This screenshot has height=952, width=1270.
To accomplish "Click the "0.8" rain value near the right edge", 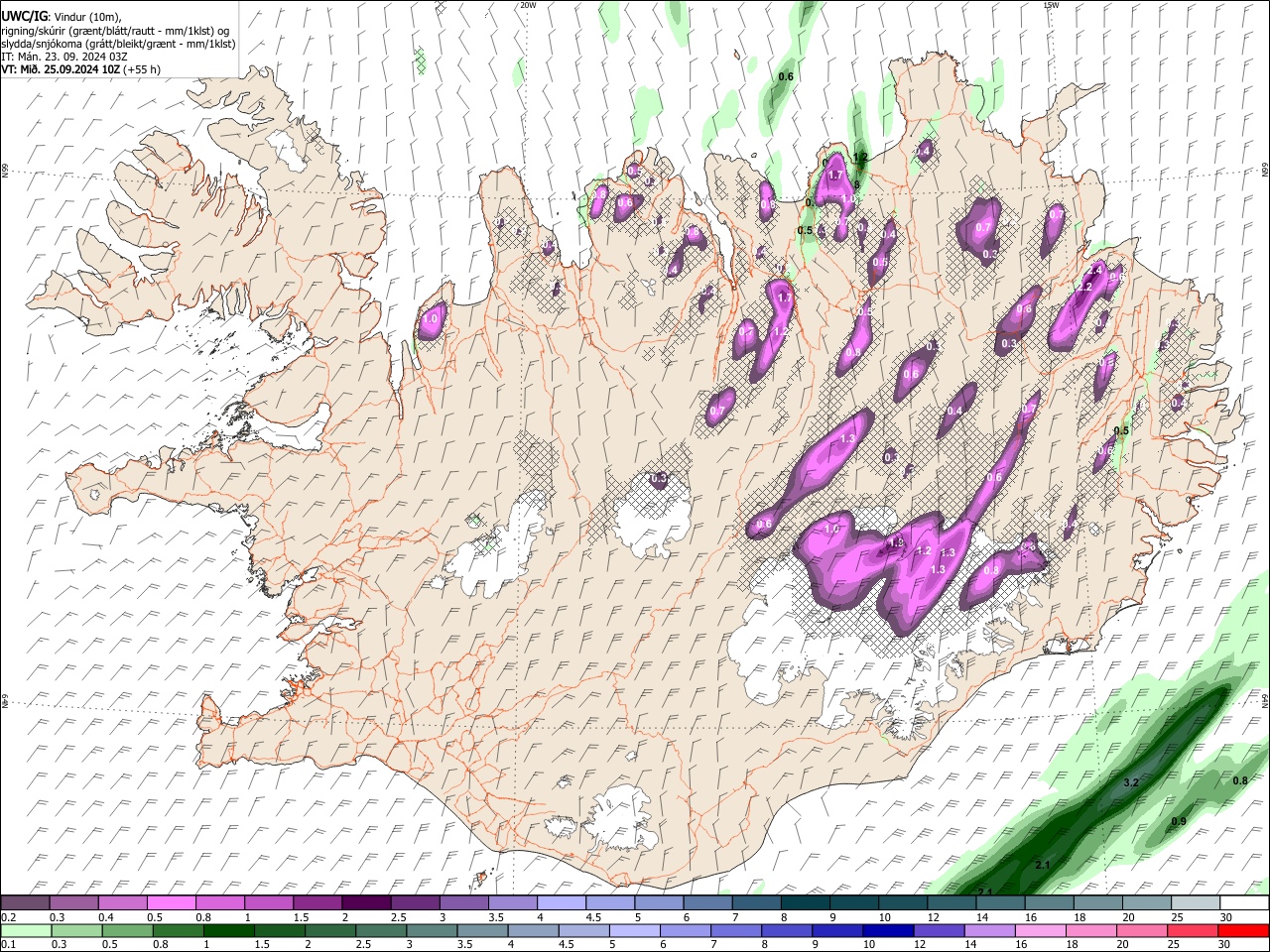I will (x=1240, y=781).
